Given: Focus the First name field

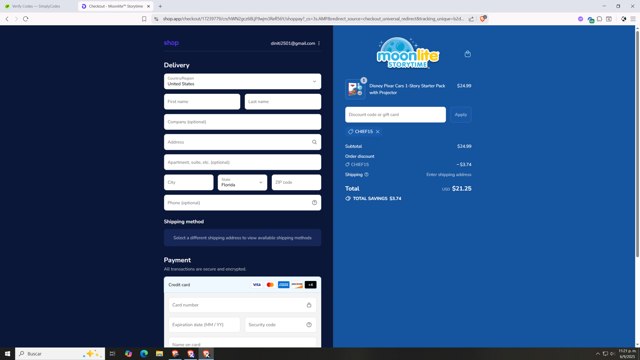Looking at the screenshot, I should [x=202, y=102].
